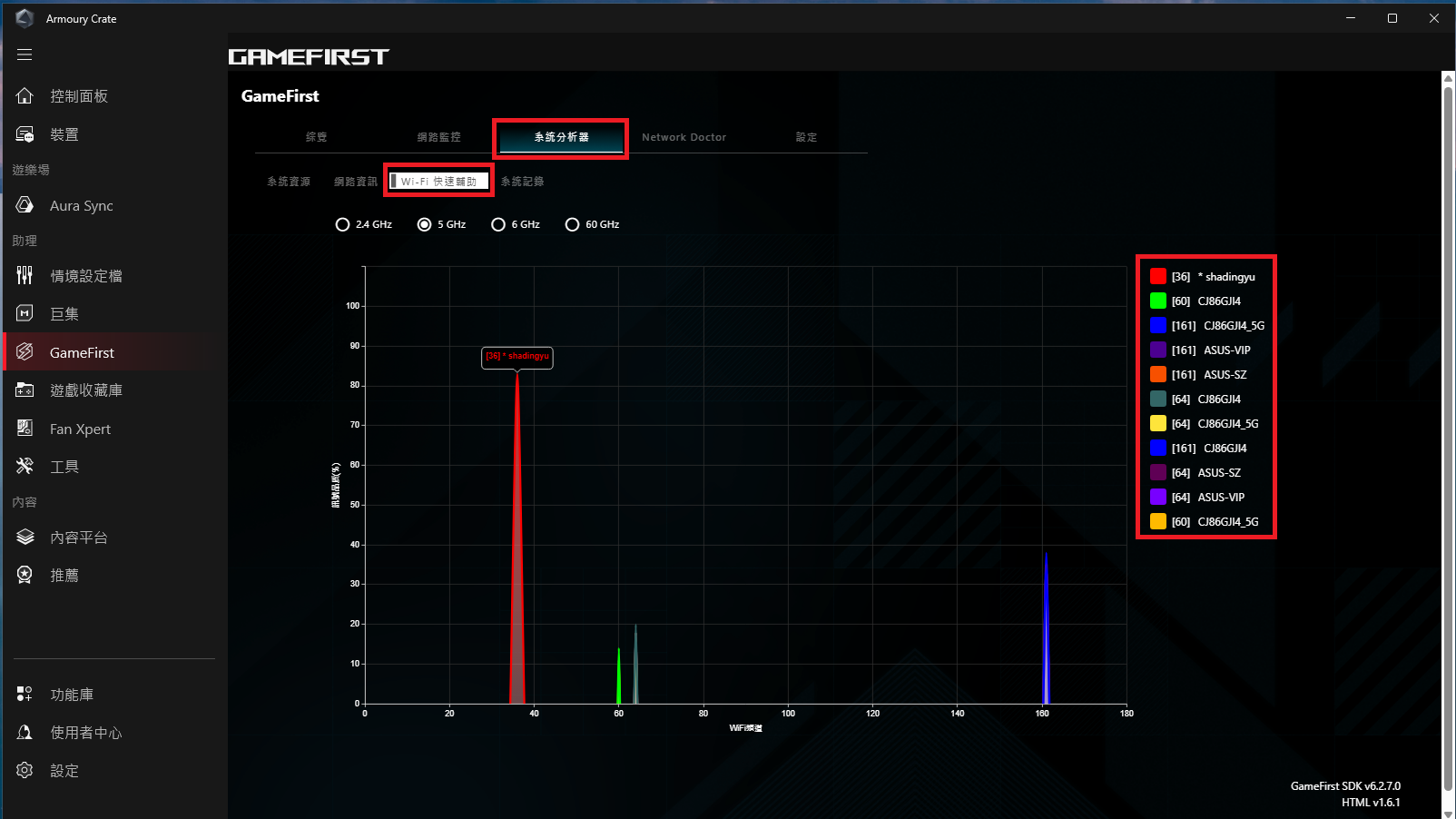Click the [36] shadingyu chart tooltip label
Viewport: 1456px width, 819px height.
517,357
